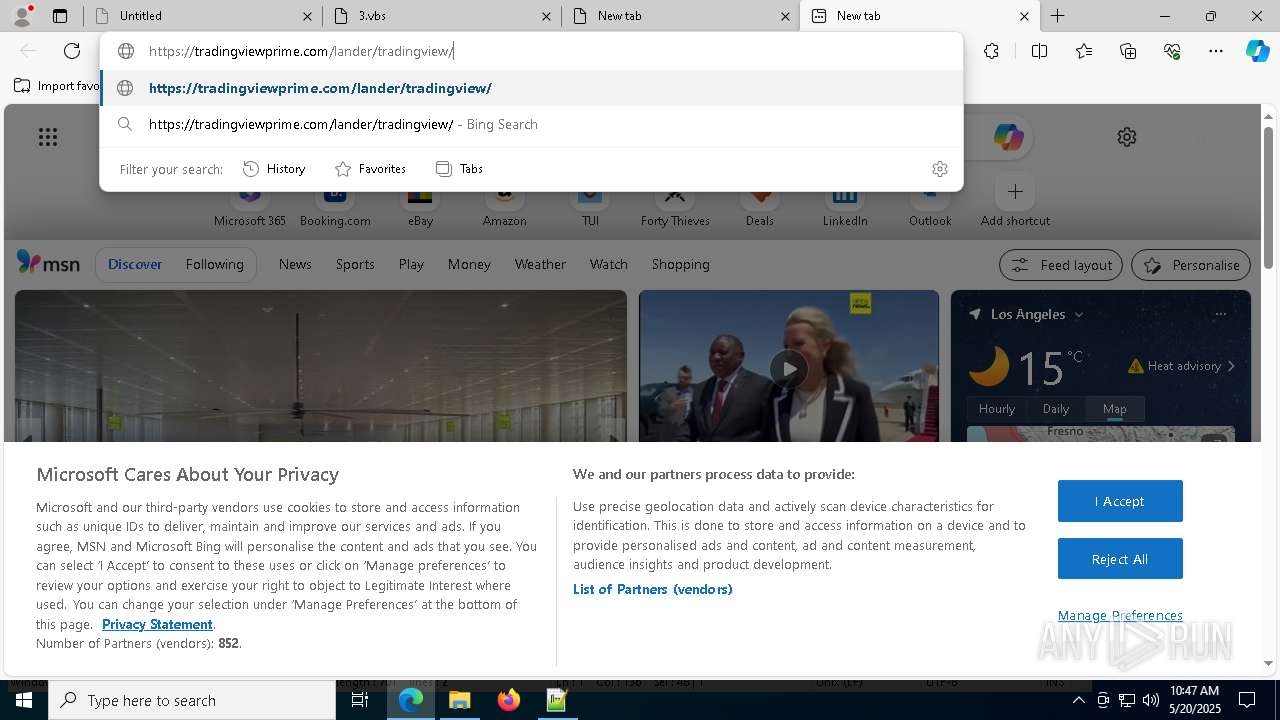Image resolution: width=1280 pixels, height=720 pixels.
Task: Click the browser refresh icon
Action: point(72,51)
